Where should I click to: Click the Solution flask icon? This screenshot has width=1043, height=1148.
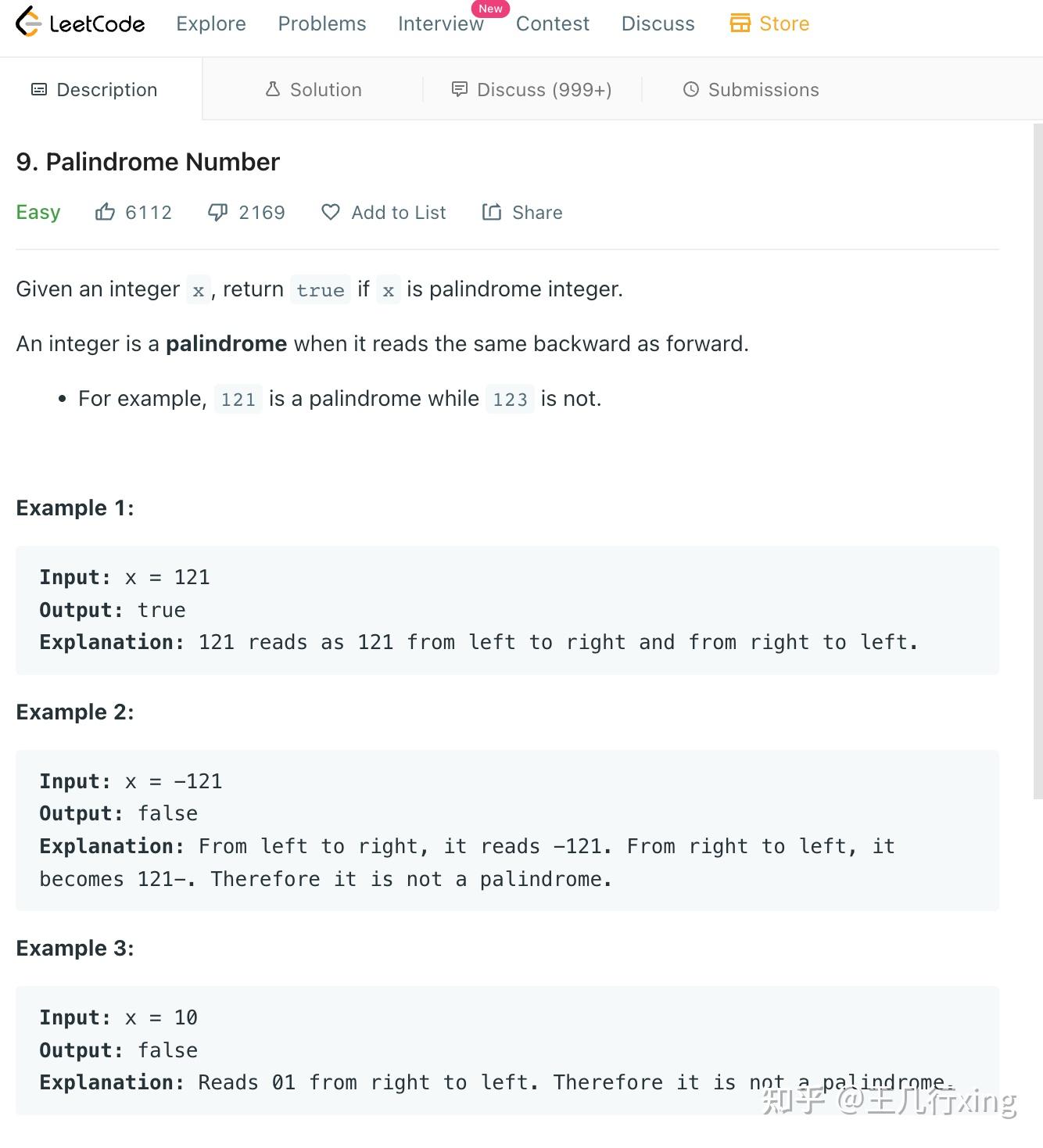[x=273, y=89]
